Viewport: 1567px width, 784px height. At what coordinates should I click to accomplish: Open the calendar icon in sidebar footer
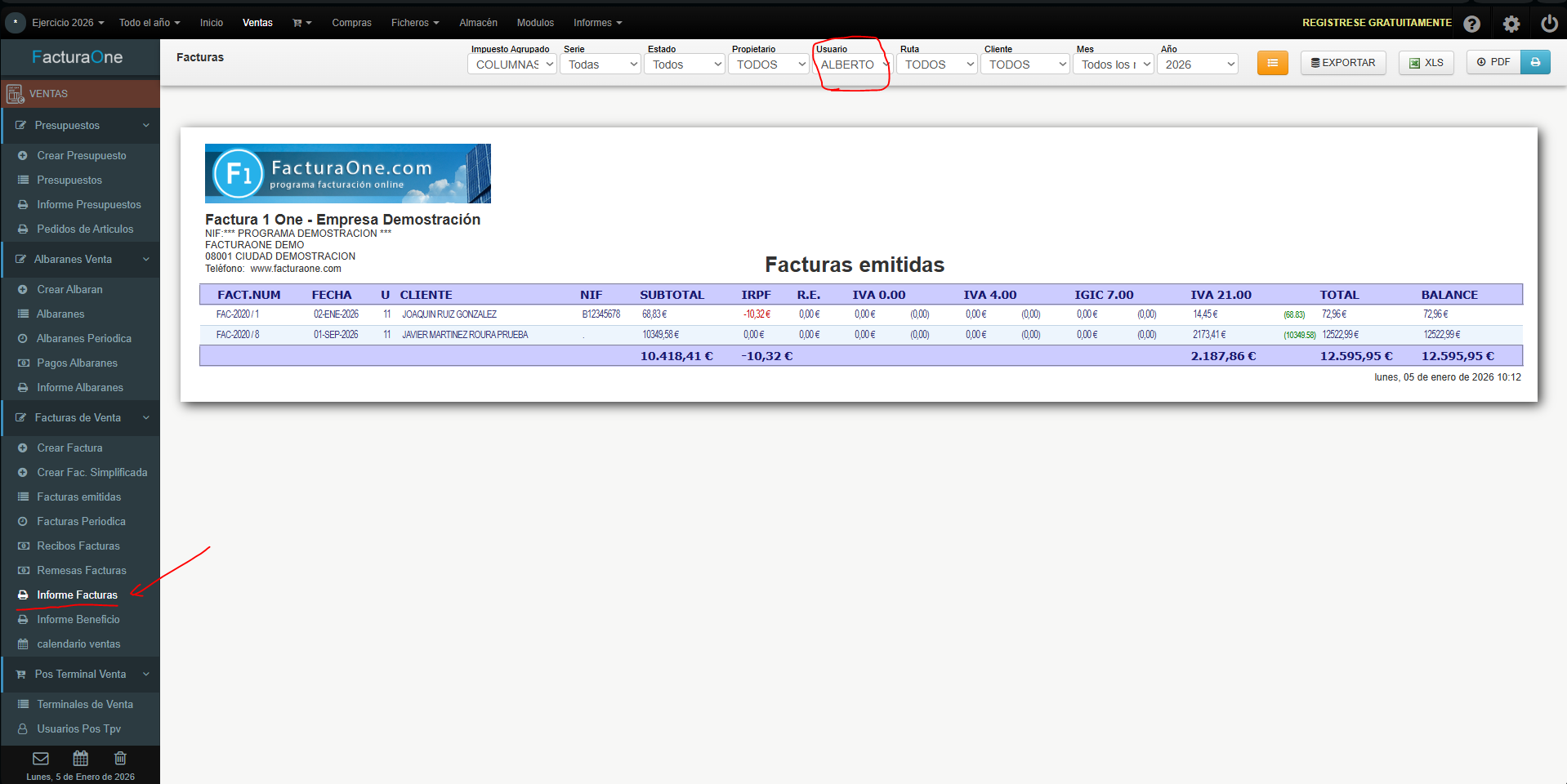point(80,758)
